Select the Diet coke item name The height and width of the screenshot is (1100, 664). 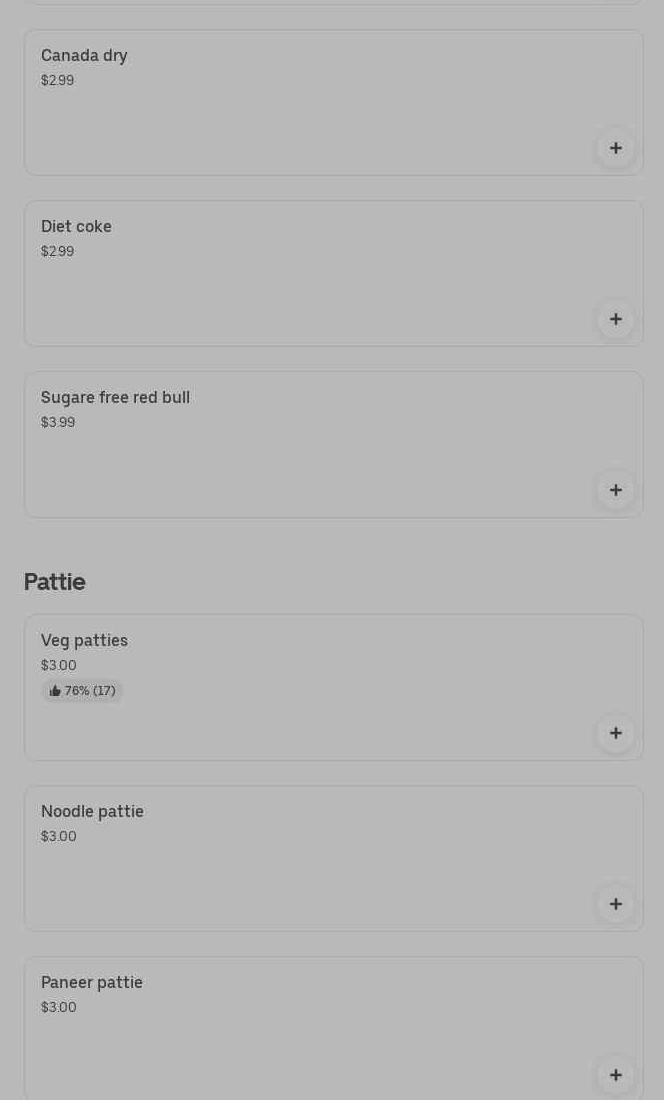[x=76, y=227]
